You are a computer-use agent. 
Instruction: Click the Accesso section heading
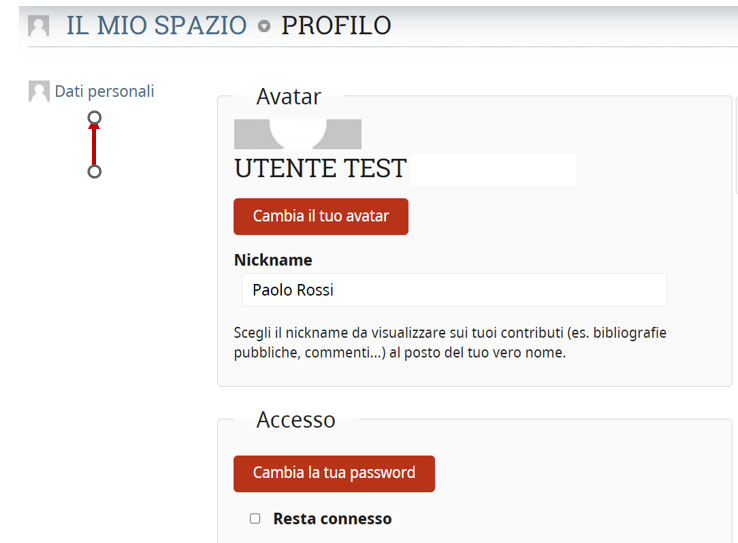[x=295, y=420]
